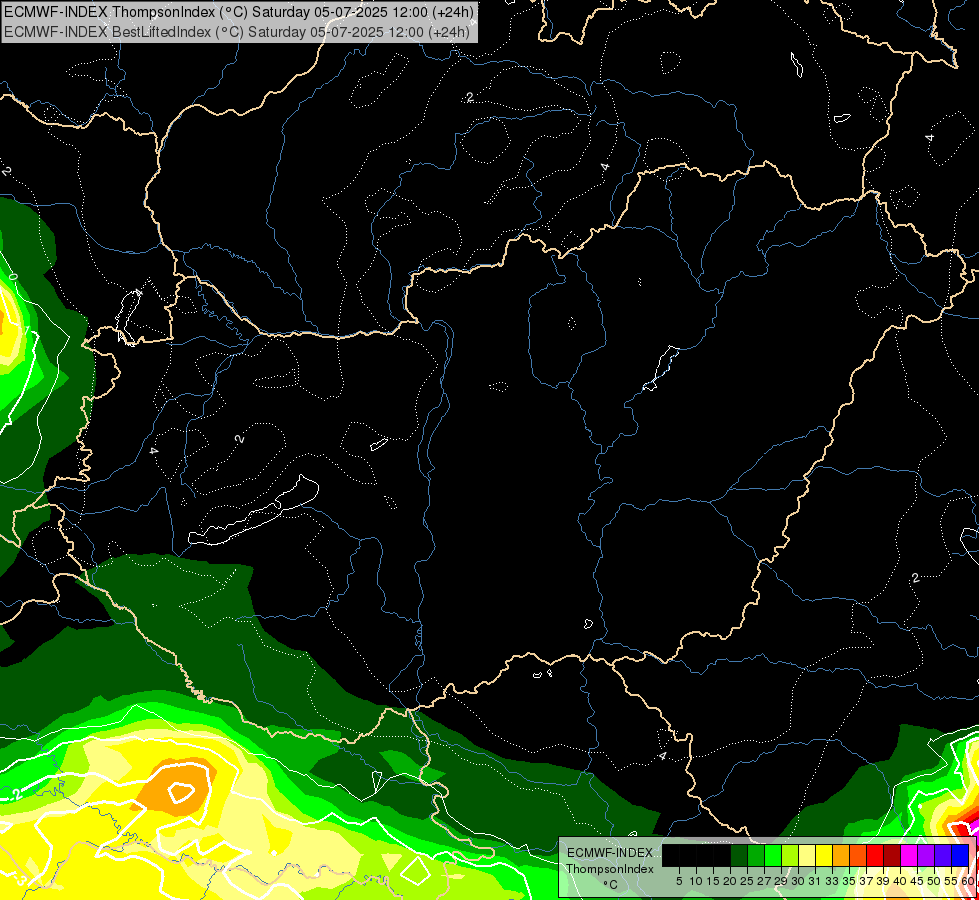
Task: Click the legend scale value 30
Action: tap(798, 881)
